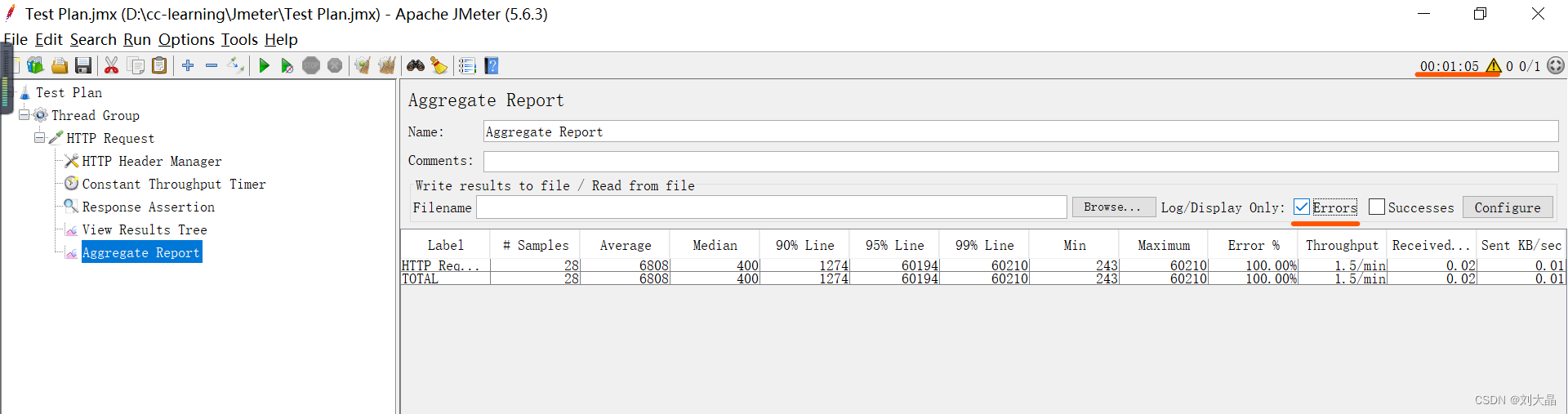
Task: Start the test with green play icon
Action: click(264, 65)
